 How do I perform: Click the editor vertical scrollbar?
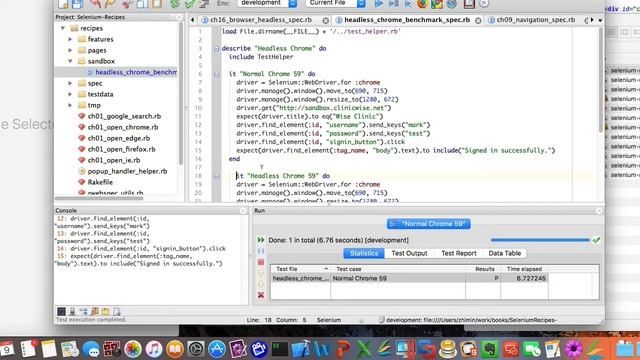(601, 80)
